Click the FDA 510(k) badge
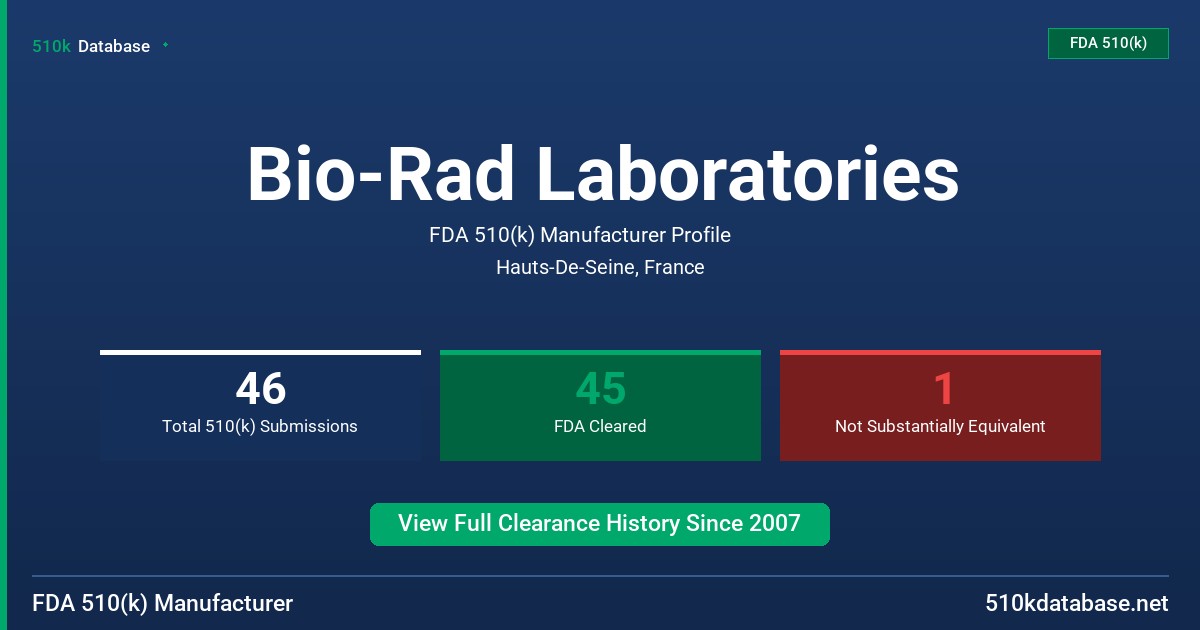Image resolution: width=1200 pixels, height=630 pixels. coord(1108,43)
